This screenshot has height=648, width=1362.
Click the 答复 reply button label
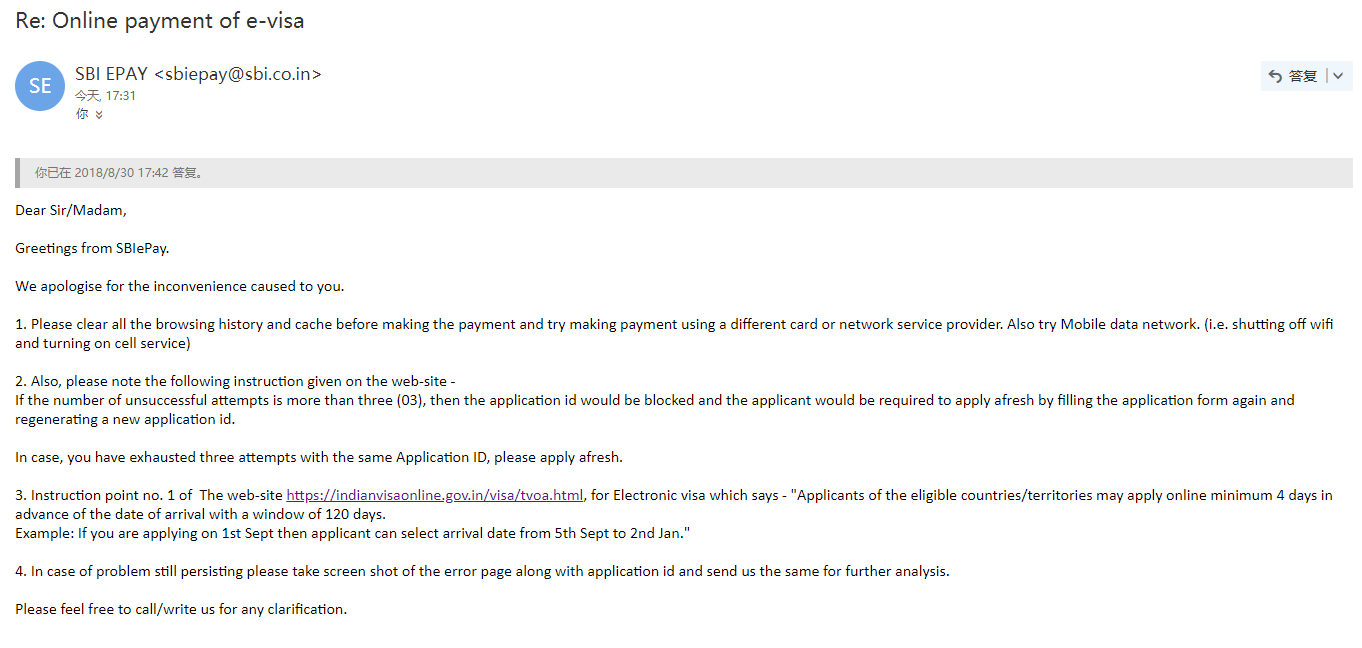coord(1302,76)
